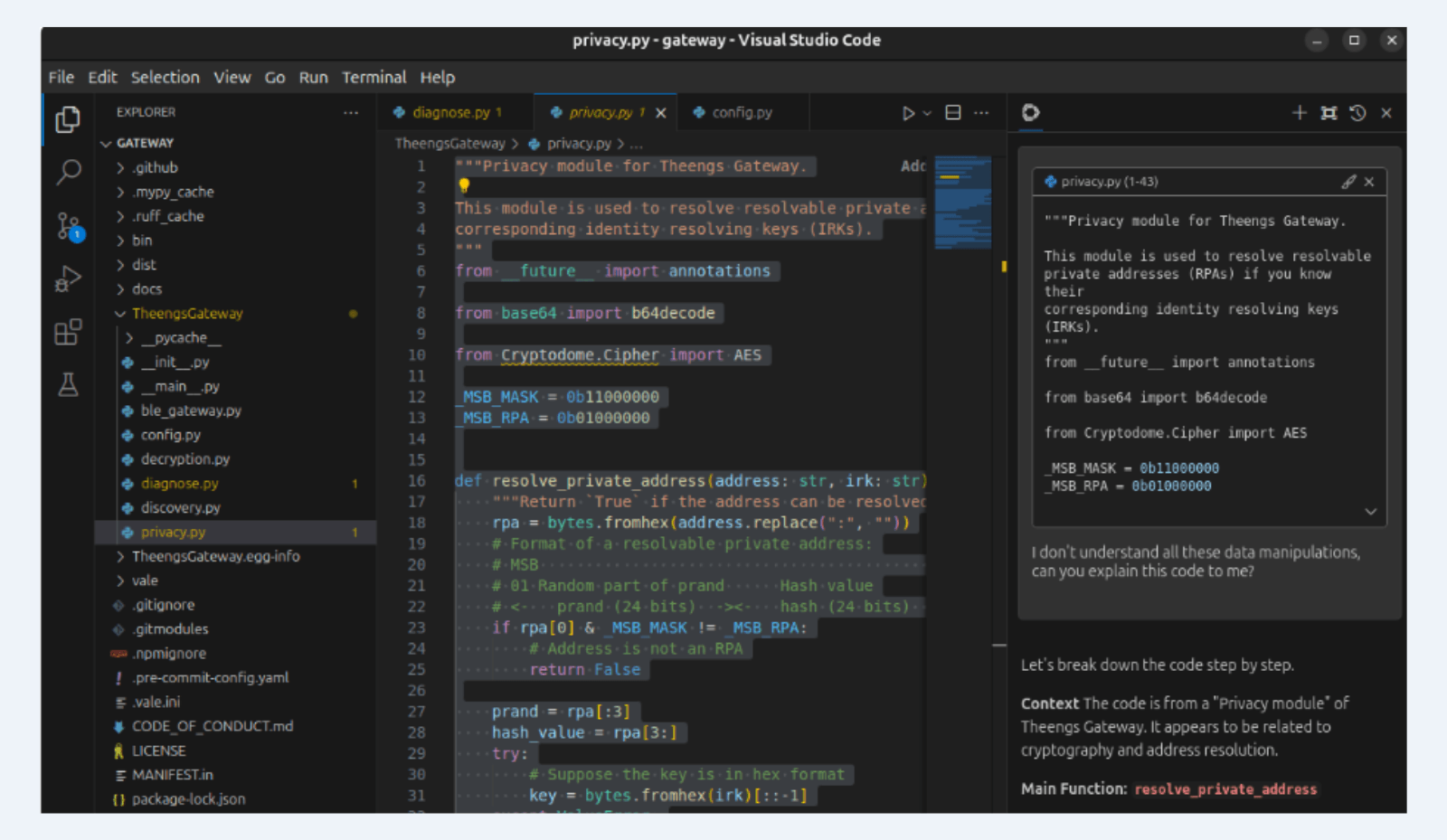The width and height of the screenshot is (1447, 840).
Task: Open the Terminal menu
Action: click(374, 78)
